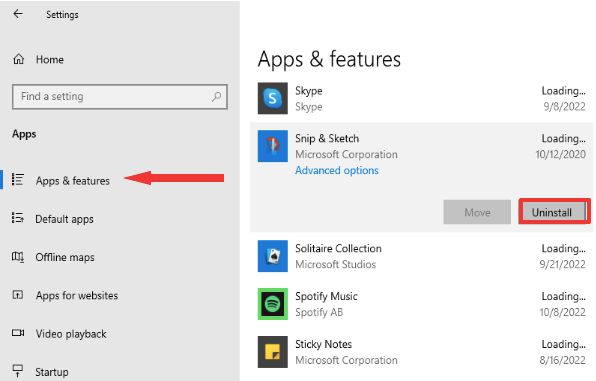596x381 pixels.
Task: Click the greyed-out Move button
Action: 477,212
